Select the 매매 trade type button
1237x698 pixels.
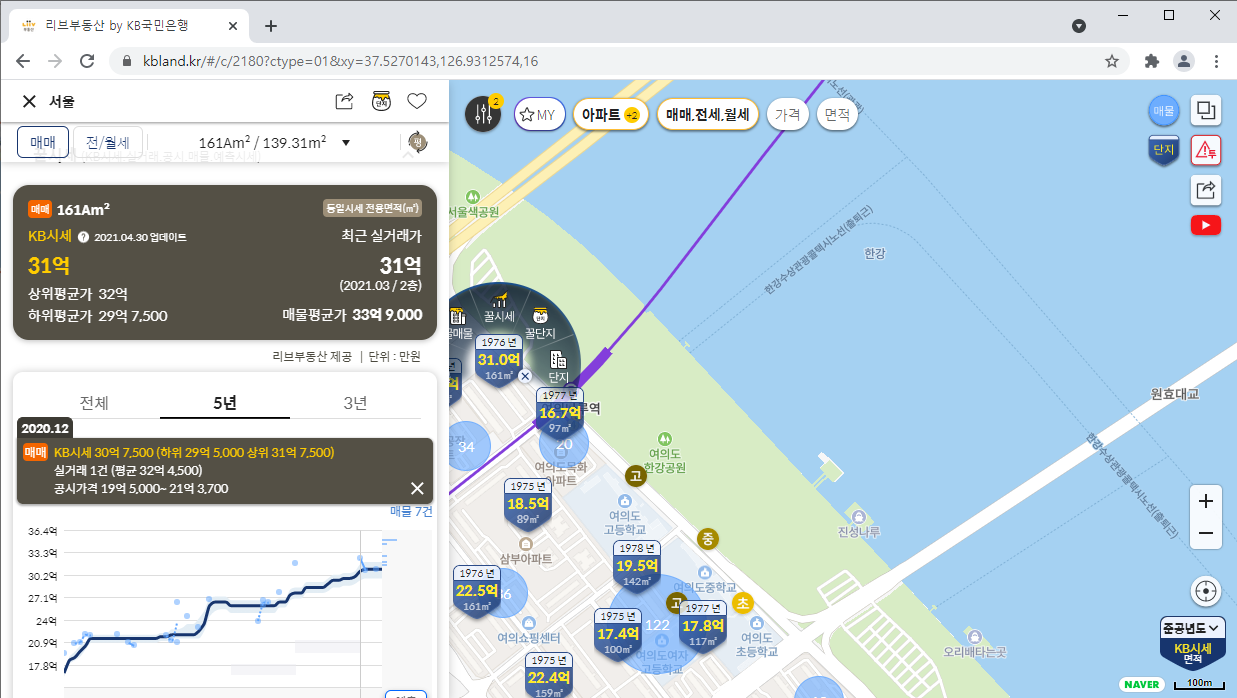click(43, 143)
